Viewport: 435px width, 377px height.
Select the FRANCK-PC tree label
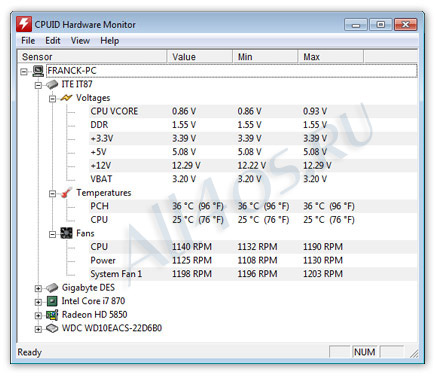(72, 71)
